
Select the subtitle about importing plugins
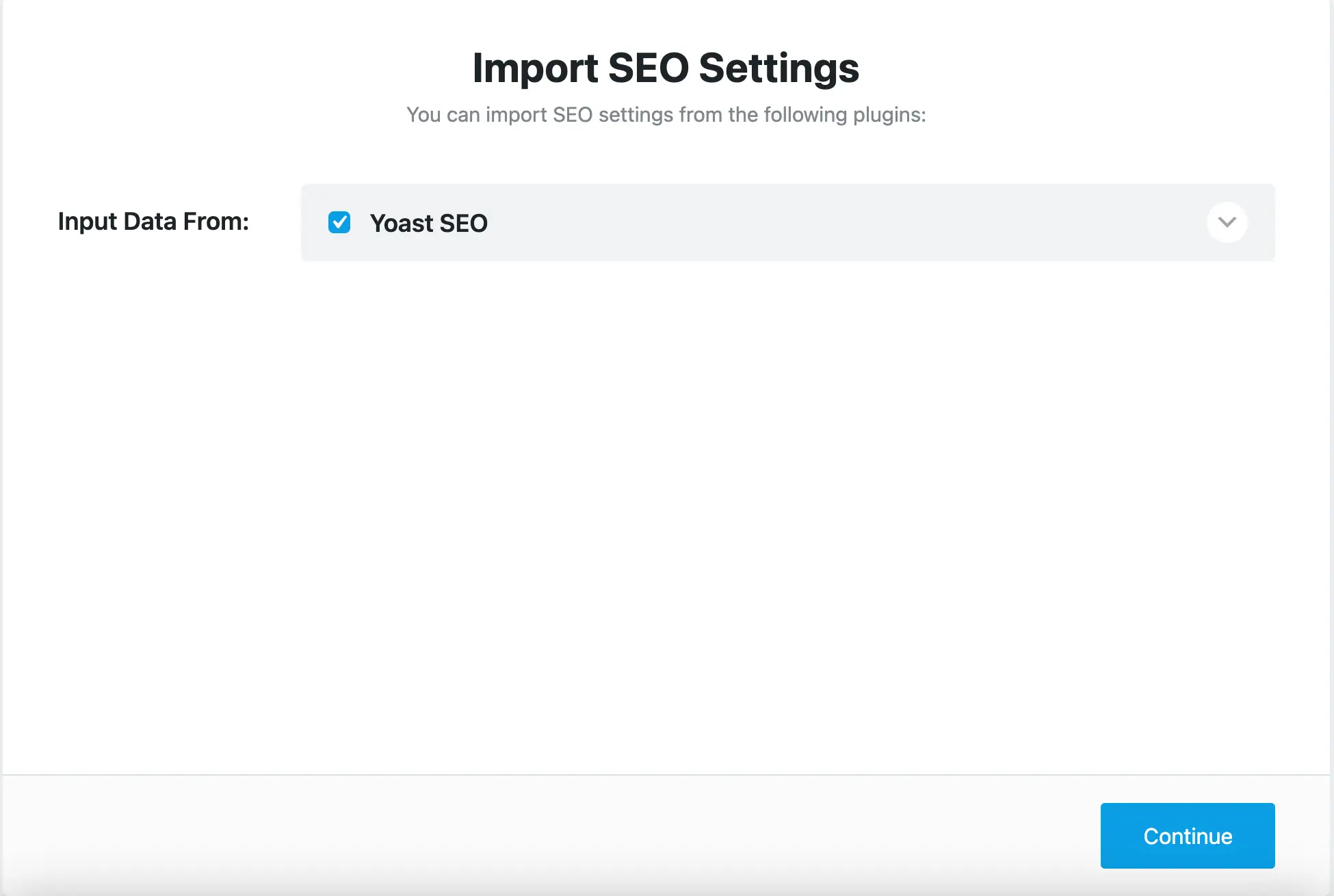[666, 114]
